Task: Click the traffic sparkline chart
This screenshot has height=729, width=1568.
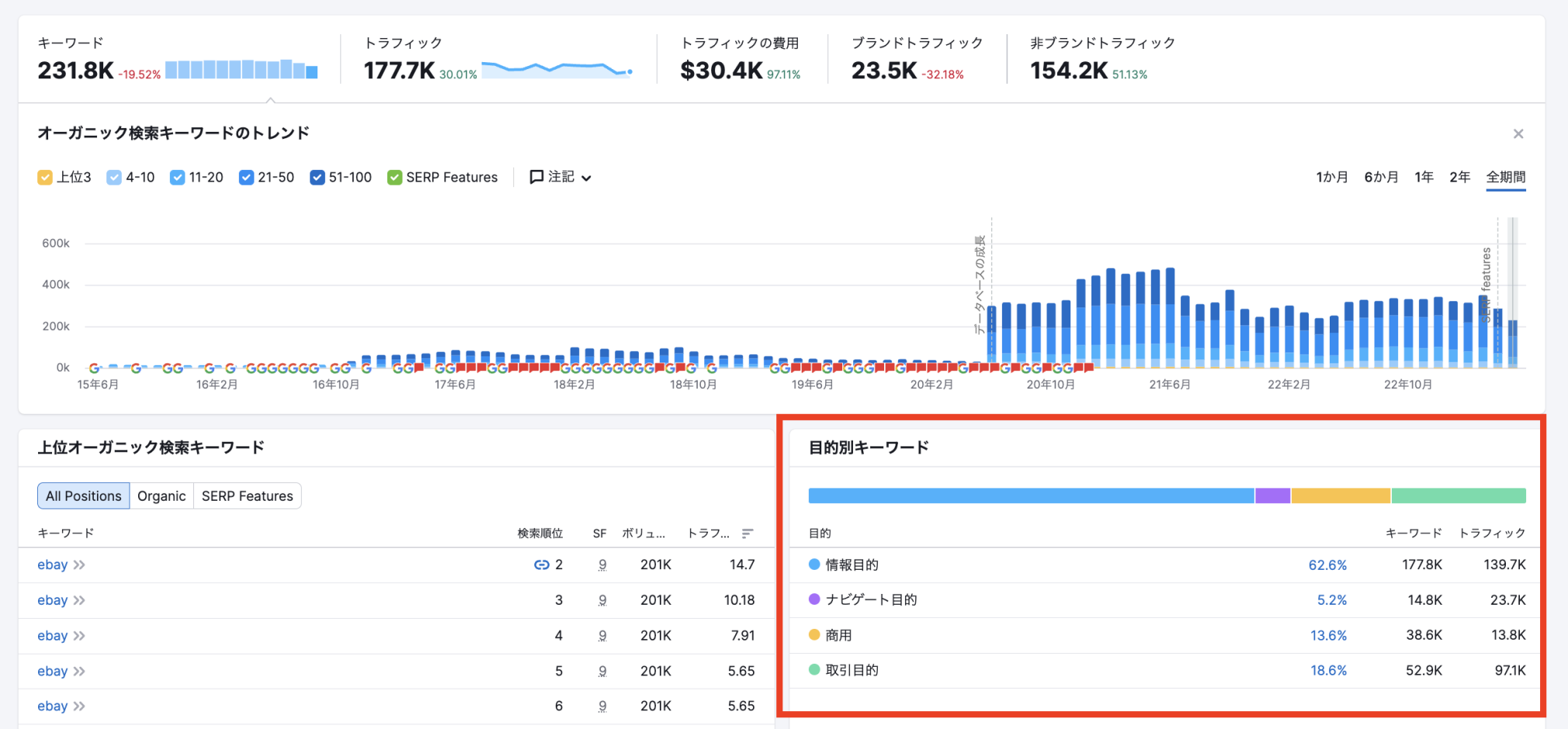Action: 557,70
